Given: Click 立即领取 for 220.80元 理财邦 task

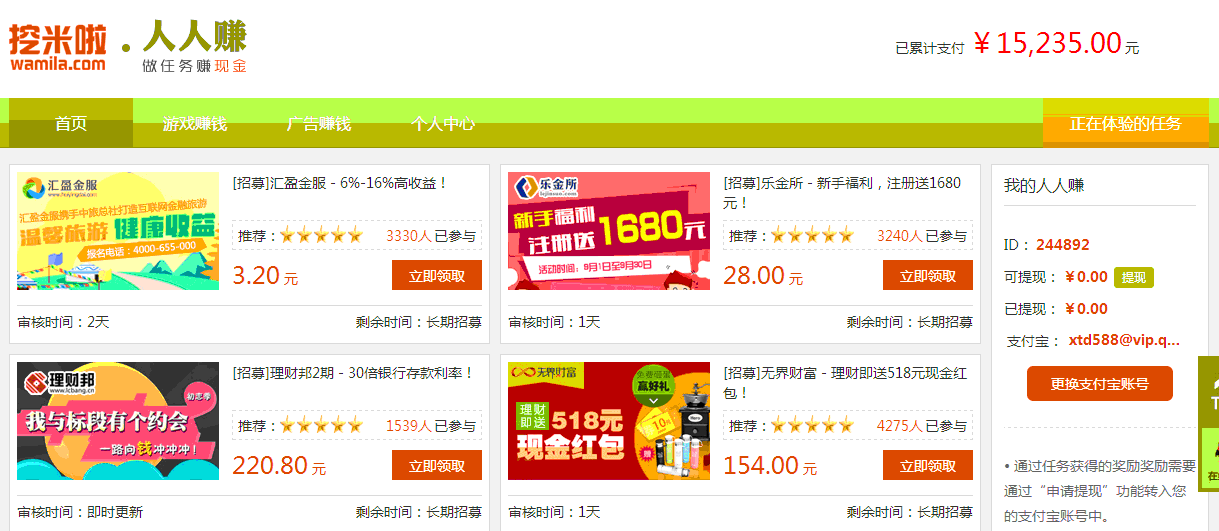Looking at the screenshot, I should coord(437,465).
